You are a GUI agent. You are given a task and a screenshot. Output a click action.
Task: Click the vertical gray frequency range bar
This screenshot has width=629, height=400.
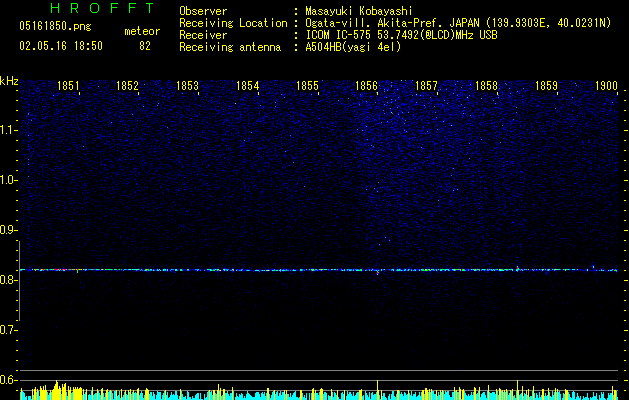click(x=19, y=280)
